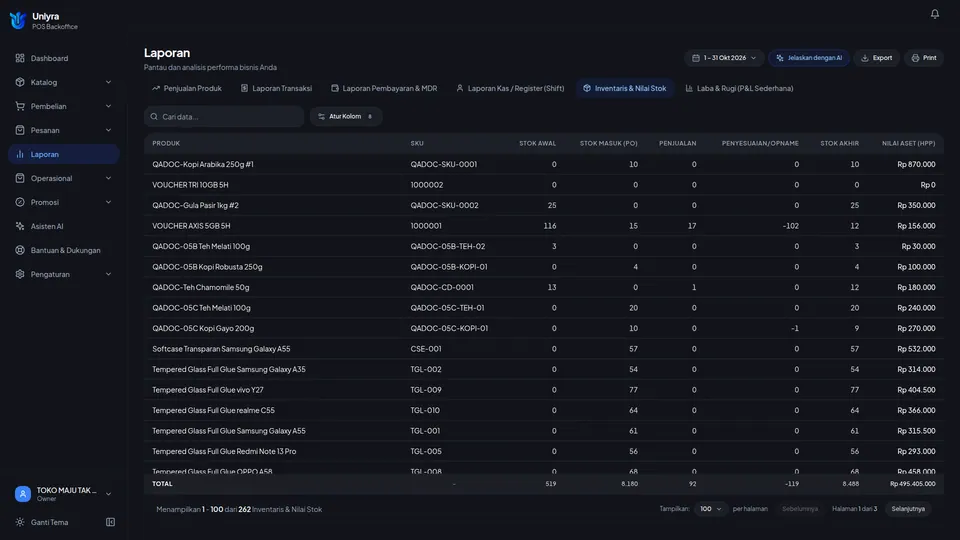Viewport: 960px width, 540px height.
Task: Click the Laporan chart icon in sidebar
Action: click(20, 154)
